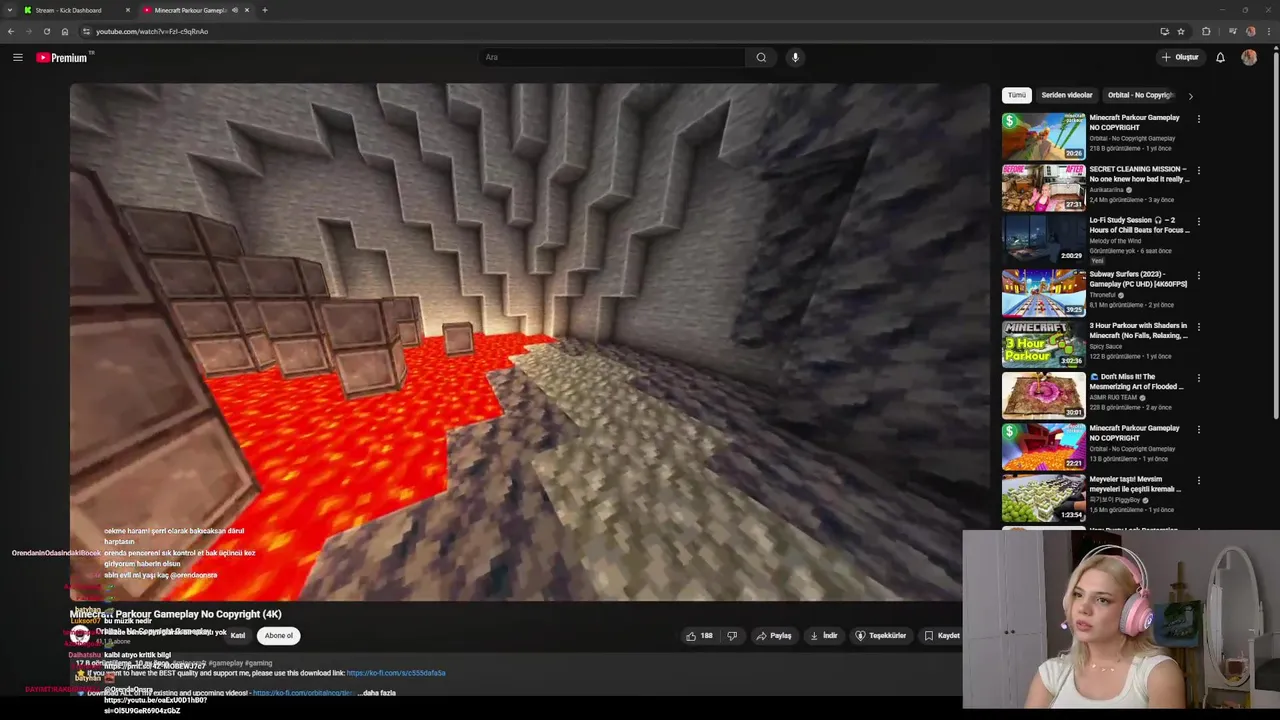Select the Tümü filter chip
Image resolution: width=1280 pixels, height=720 pixels.
1017,95
